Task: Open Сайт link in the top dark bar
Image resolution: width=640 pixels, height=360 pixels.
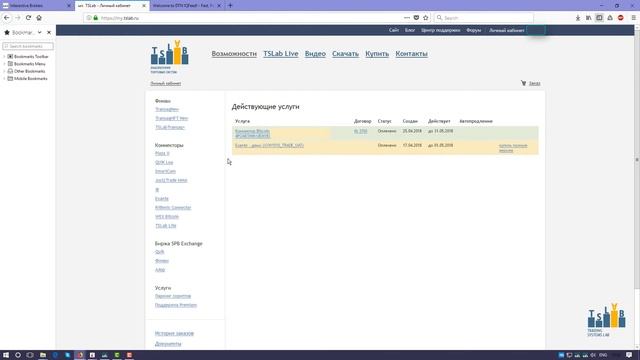Action: click(394, 30)
